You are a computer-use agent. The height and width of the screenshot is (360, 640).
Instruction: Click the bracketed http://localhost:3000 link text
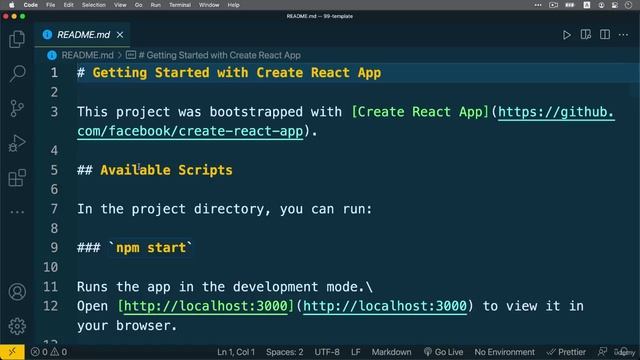click(206, 306)
